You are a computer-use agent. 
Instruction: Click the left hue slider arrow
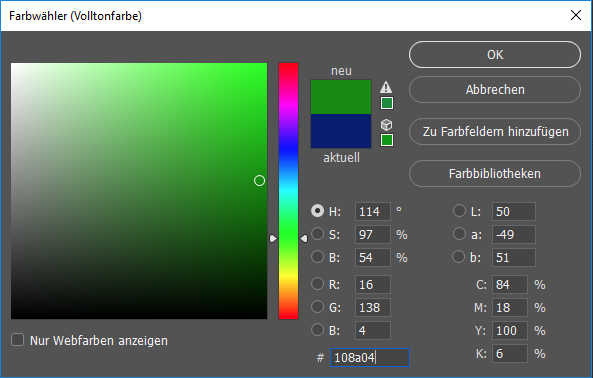[273, 239]
